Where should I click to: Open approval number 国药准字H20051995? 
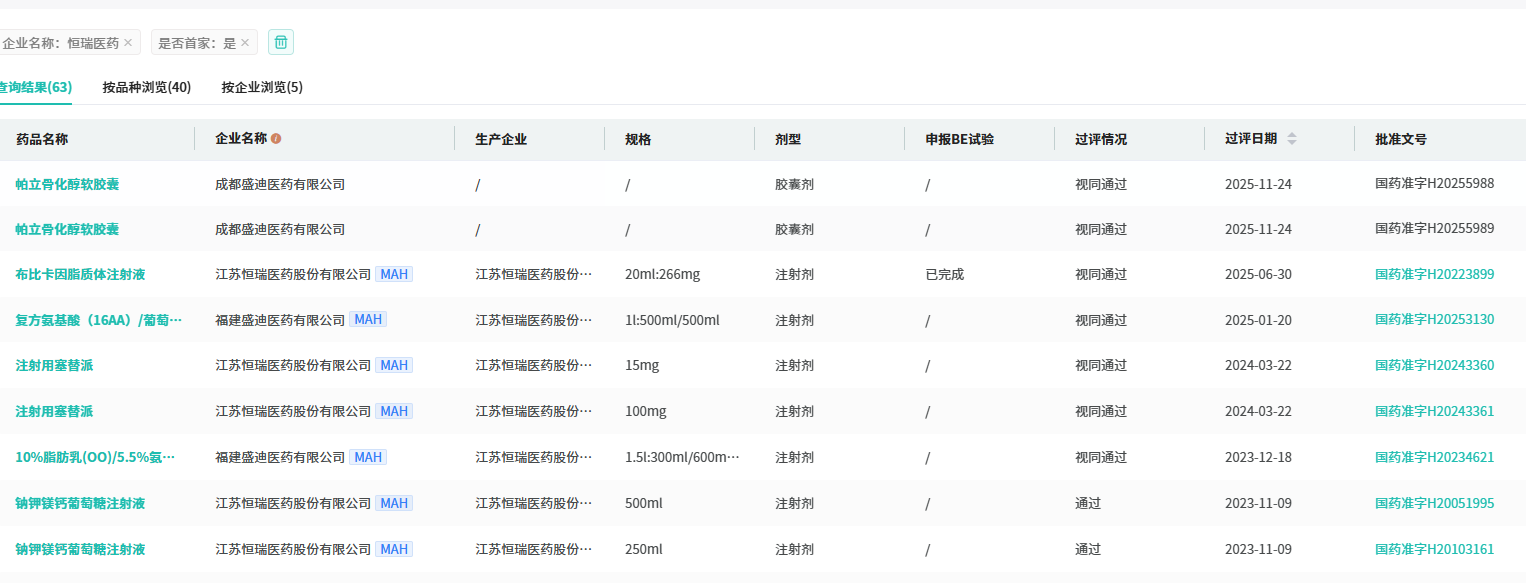click(1435, 503)
